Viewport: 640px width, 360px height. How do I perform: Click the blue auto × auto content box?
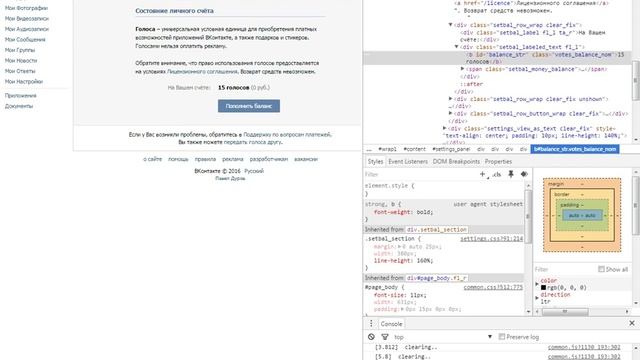click(x=582, y=215)
